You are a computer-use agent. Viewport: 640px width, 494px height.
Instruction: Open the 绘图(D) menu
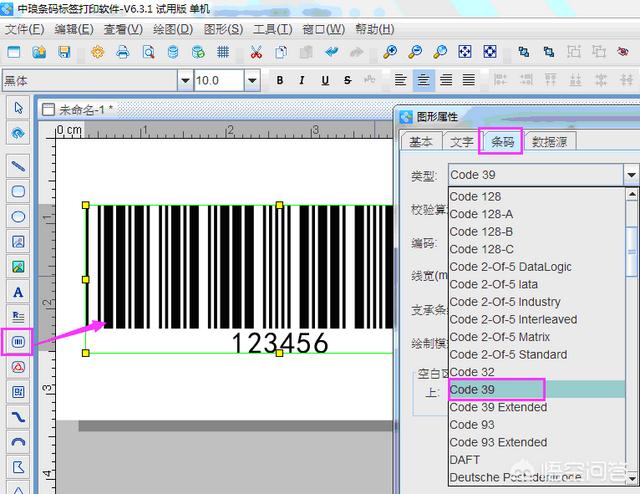(173, 29)
